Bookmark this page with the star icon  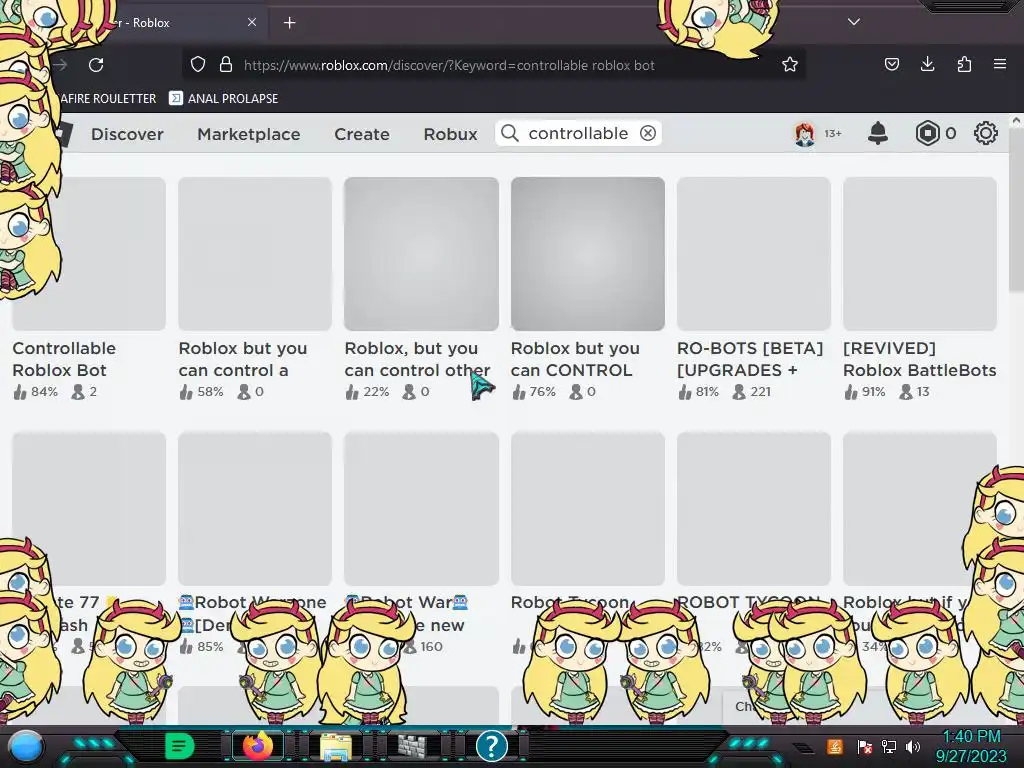[x=790, y=64]
